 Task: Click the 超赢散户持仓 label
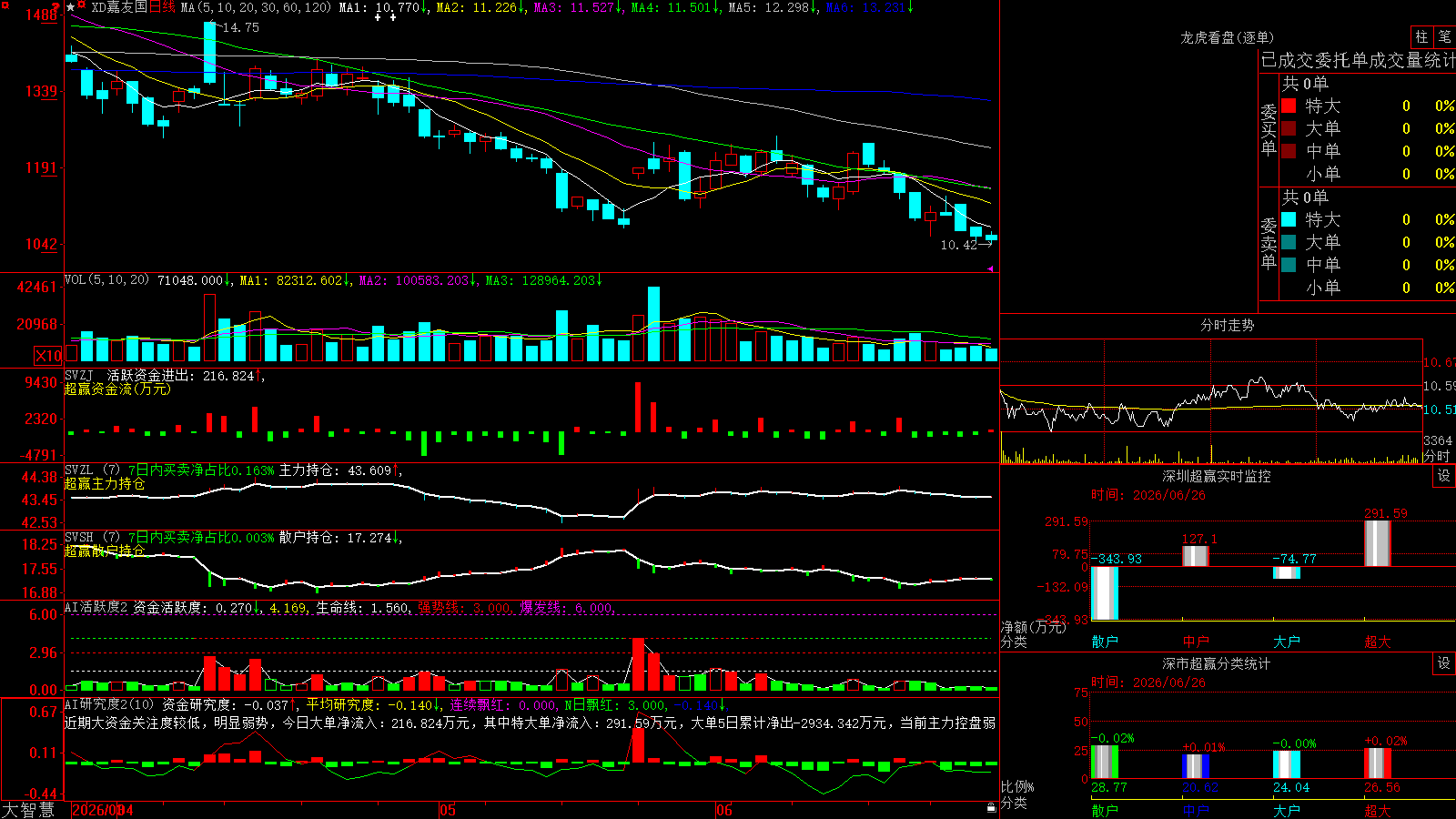[105, 551]
